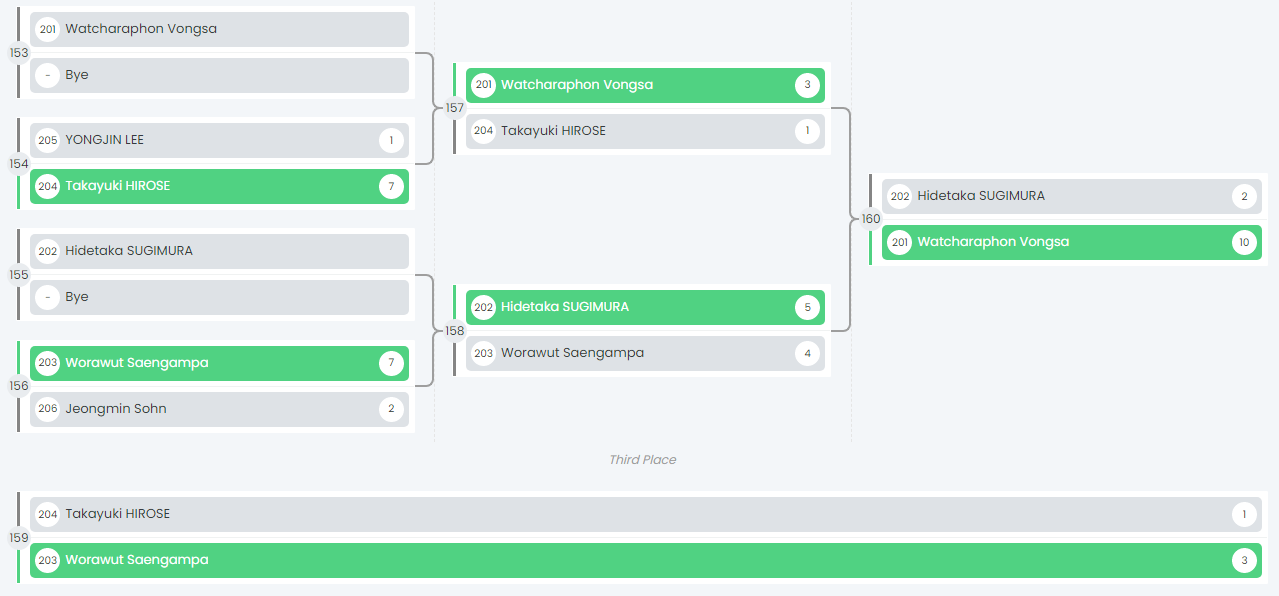Click match number 154 label
Viewport: 1279px width, 596px height.
[19, 163]
